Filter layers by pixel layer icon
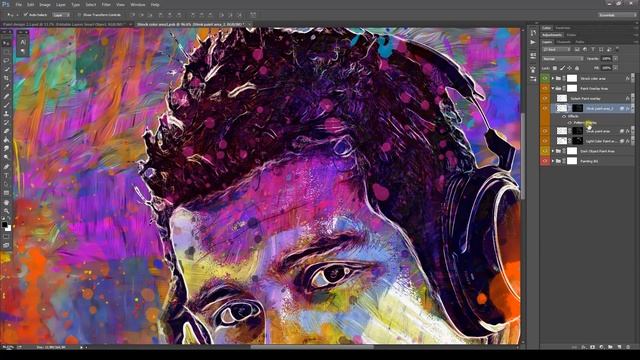Viewport: 640px width, 360px height. (577, 49)
